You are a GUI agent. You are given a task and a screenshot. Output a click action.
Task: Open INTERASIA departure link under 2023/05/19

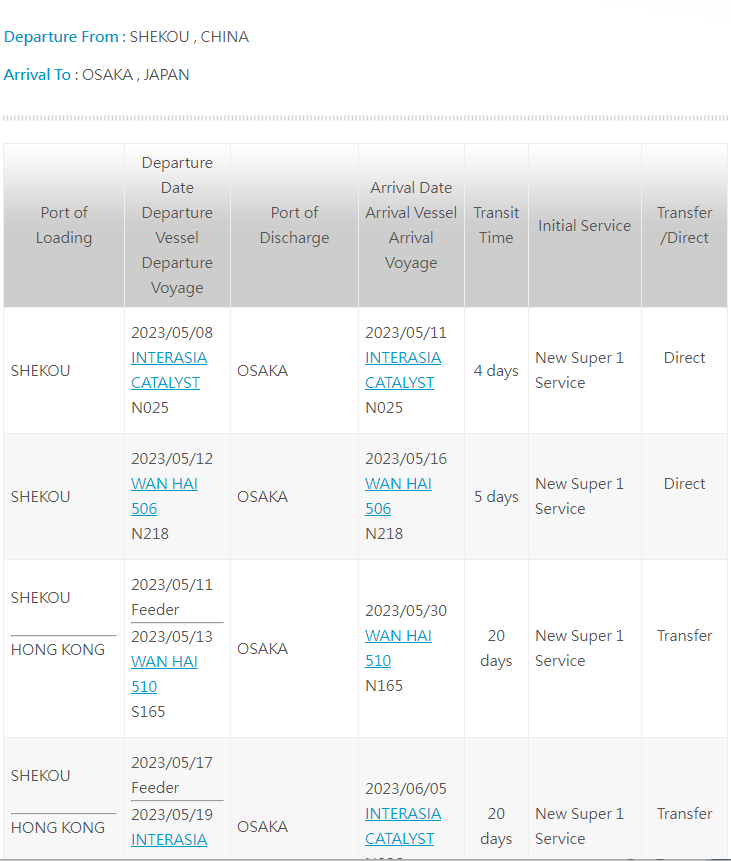[169, 839]
